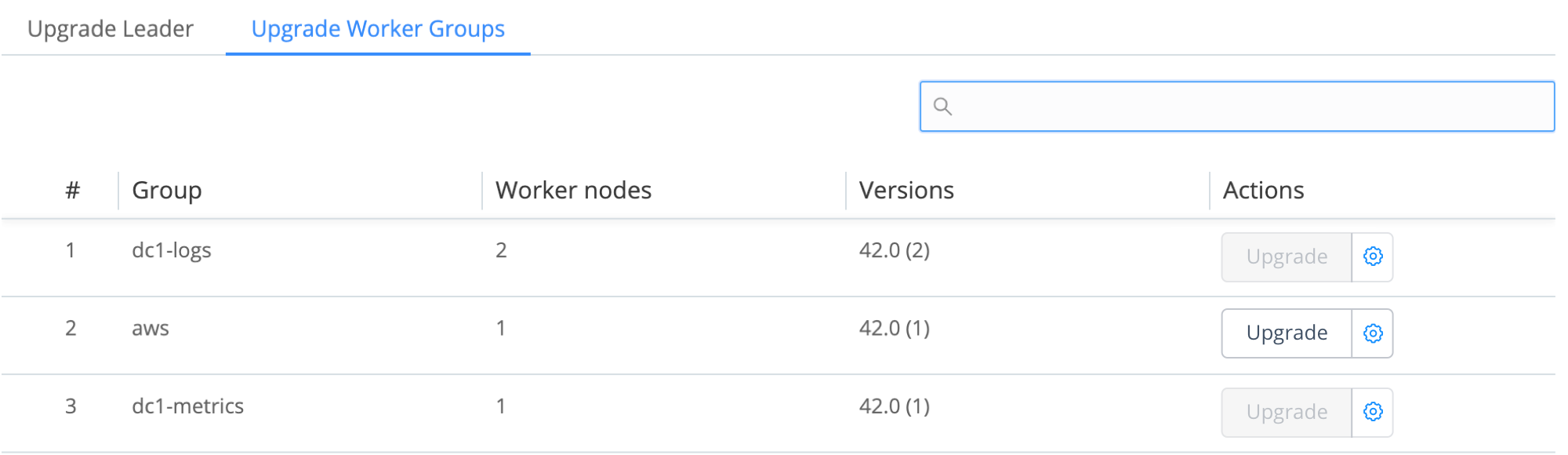The image size is (1568, 455).
Task: Open settings gear for dc1-metrics group
Action: (1371, 412)
